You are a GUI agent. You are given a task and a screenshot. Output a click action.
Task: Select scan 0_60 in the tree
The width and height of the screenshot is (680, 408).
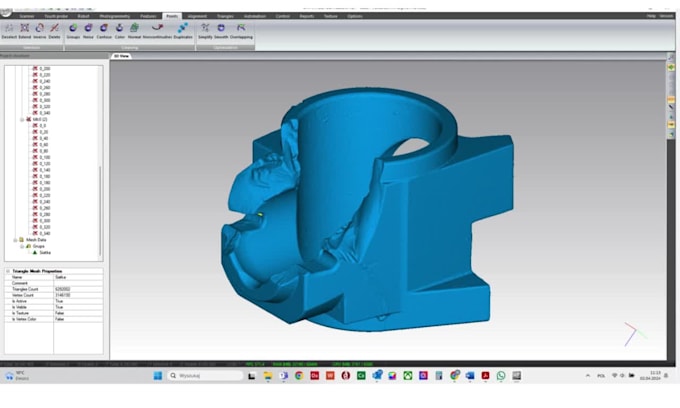[x=43, y=145]
